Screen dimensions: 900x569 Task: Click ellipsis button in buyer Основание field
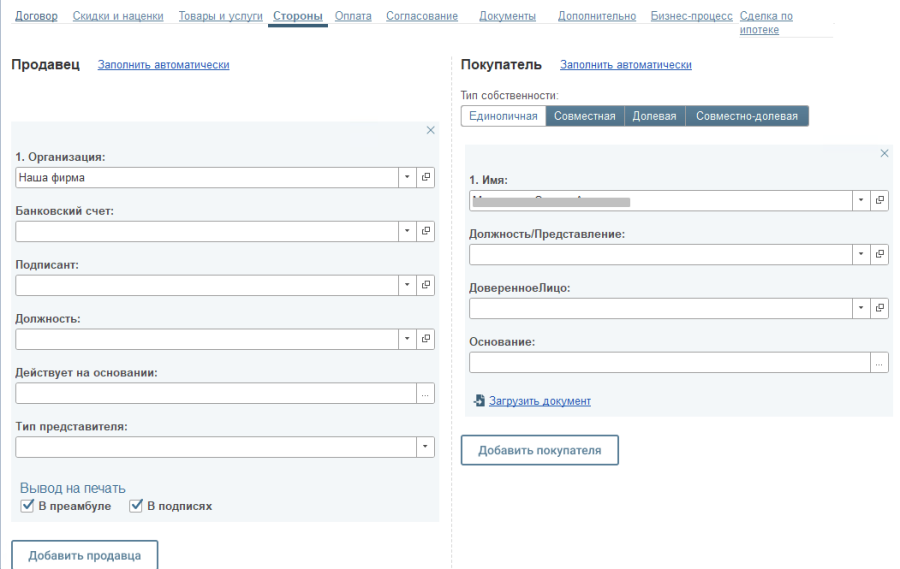click(880, 363)
